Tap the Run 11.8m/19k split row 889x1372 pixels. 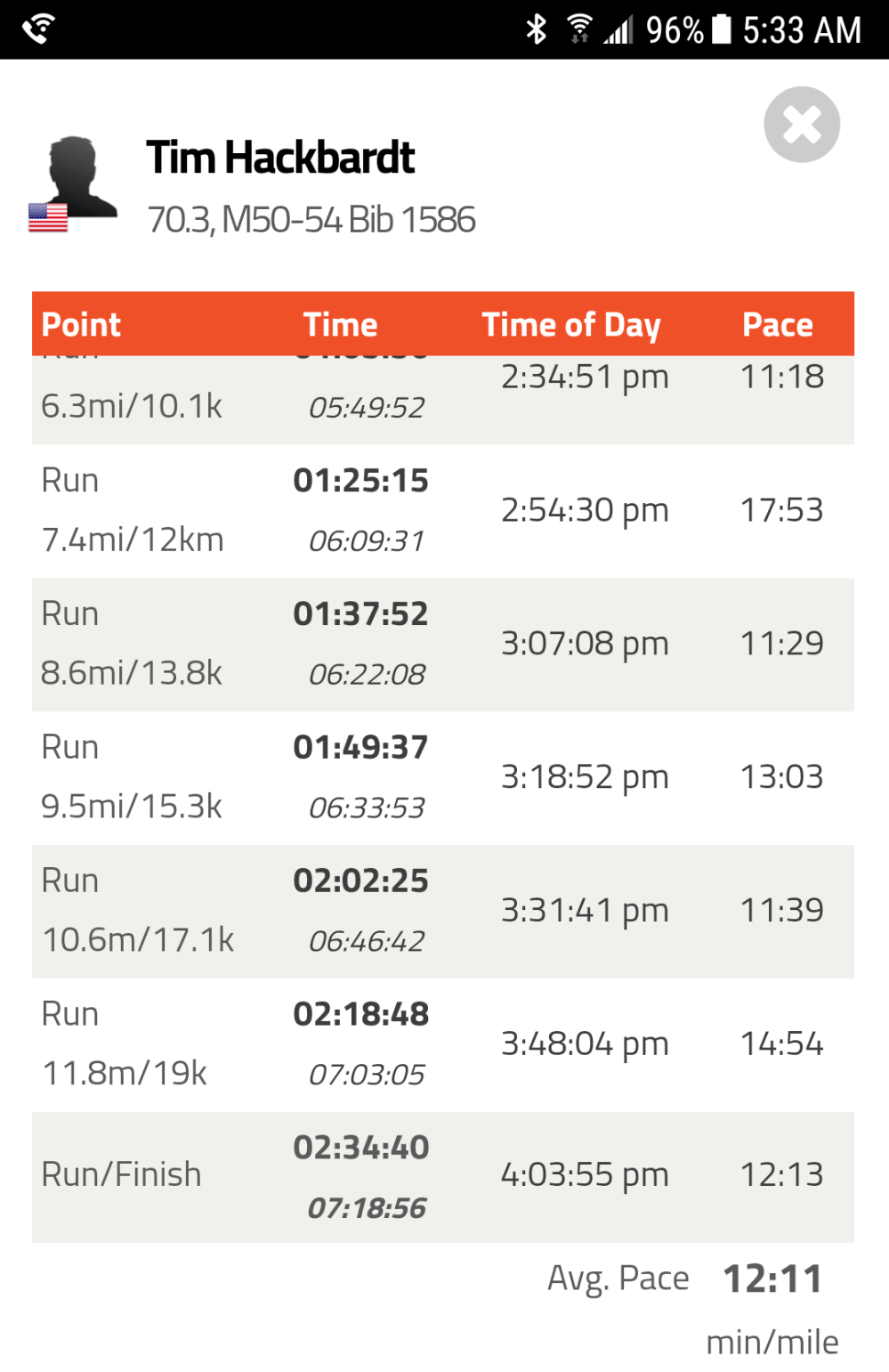point(442,1044)
